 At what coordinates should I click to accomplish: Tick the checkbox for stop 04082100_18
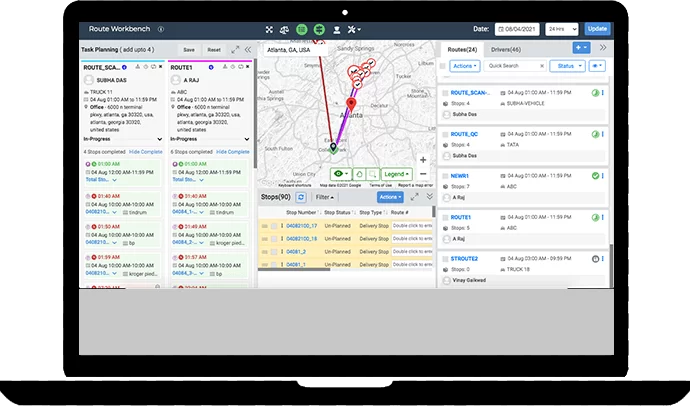(x=274, y=239)
